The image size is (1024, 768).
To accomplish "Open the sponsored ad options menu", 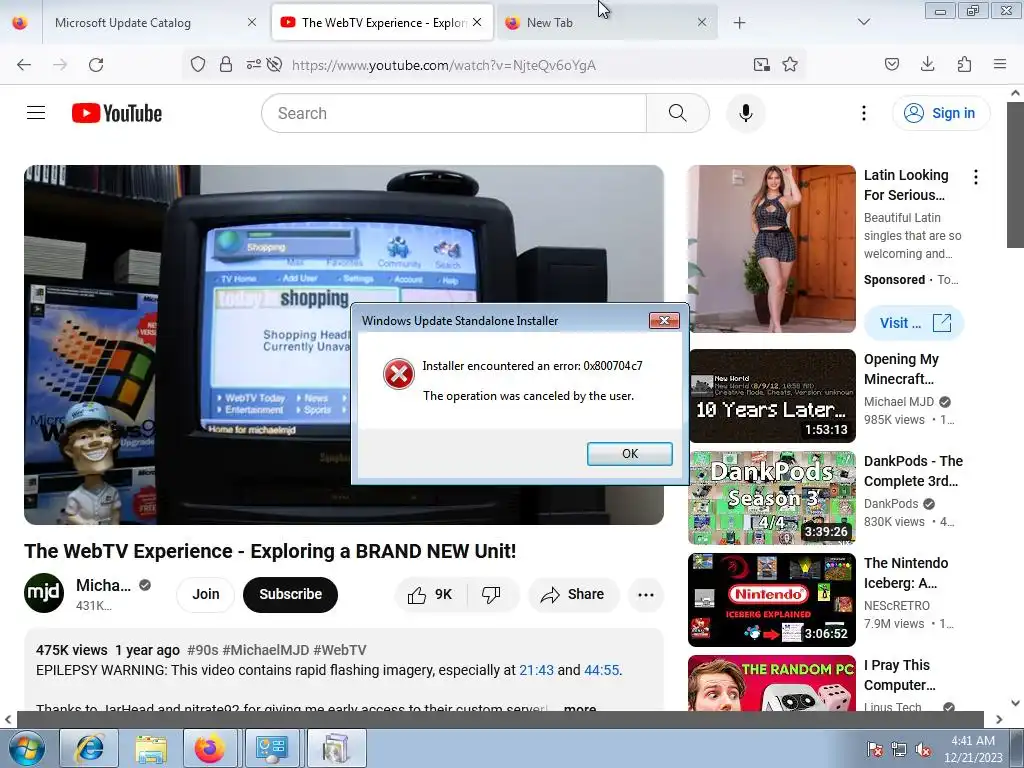I will click(x=976, y=177).
